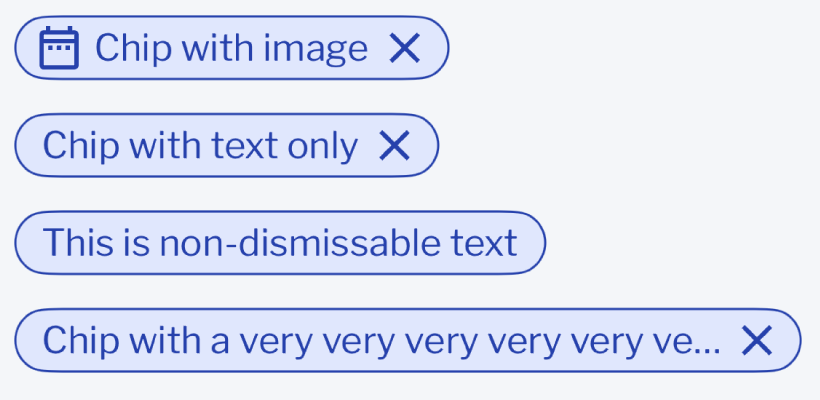Click the word 'only' in second chip
The height and width of the screenshot is (400, 820).
(323, 148)
